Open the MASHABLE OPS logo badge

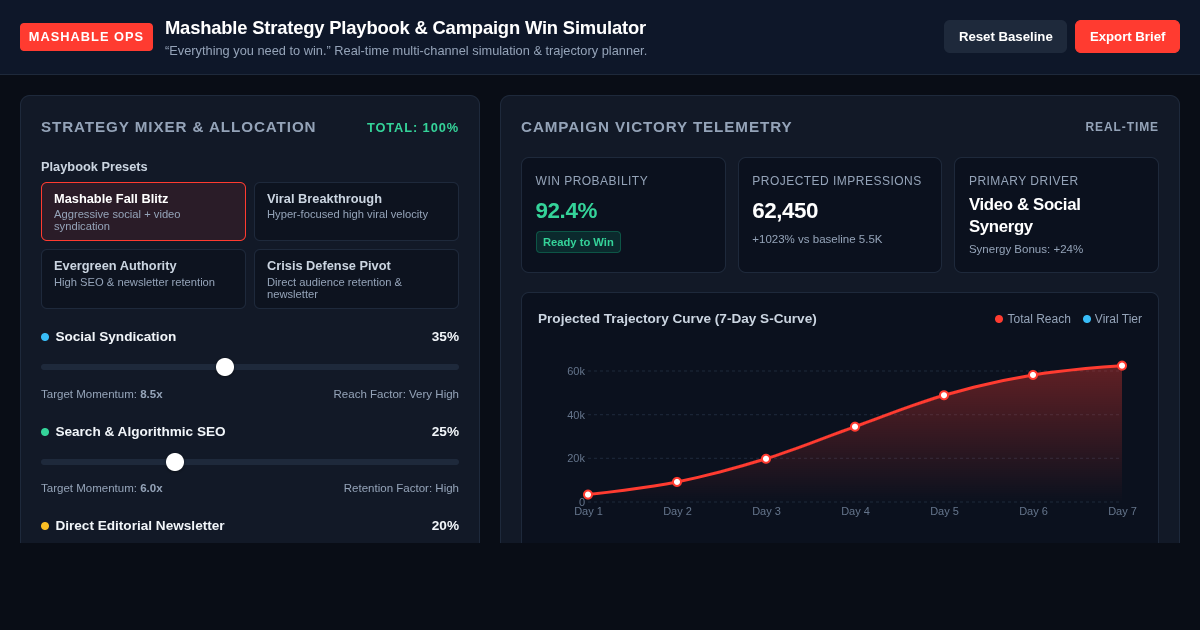(86, 37)
